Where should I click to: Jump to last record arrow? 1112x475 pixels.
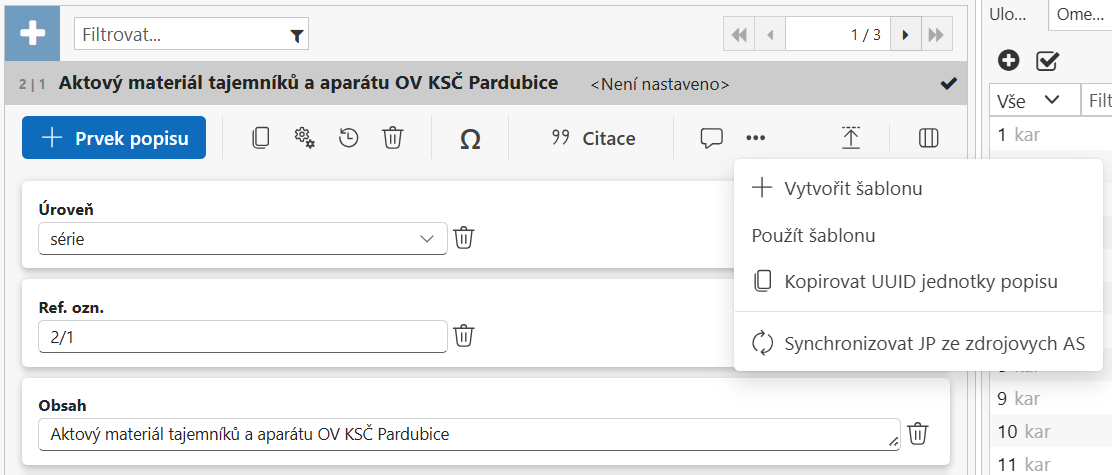936,35
